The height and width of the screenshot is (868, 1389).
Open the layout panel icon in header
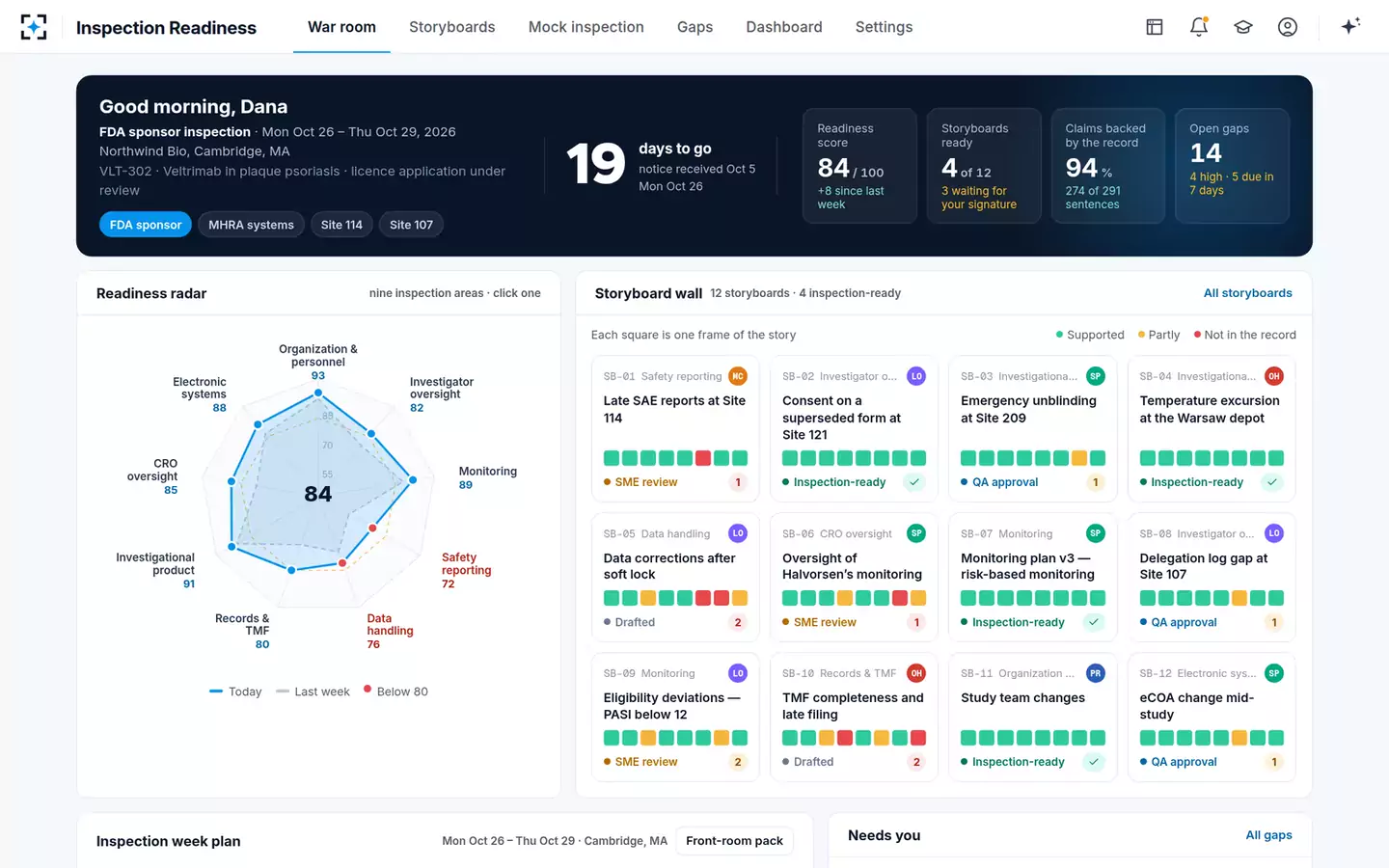click(x=1155, y=27)
